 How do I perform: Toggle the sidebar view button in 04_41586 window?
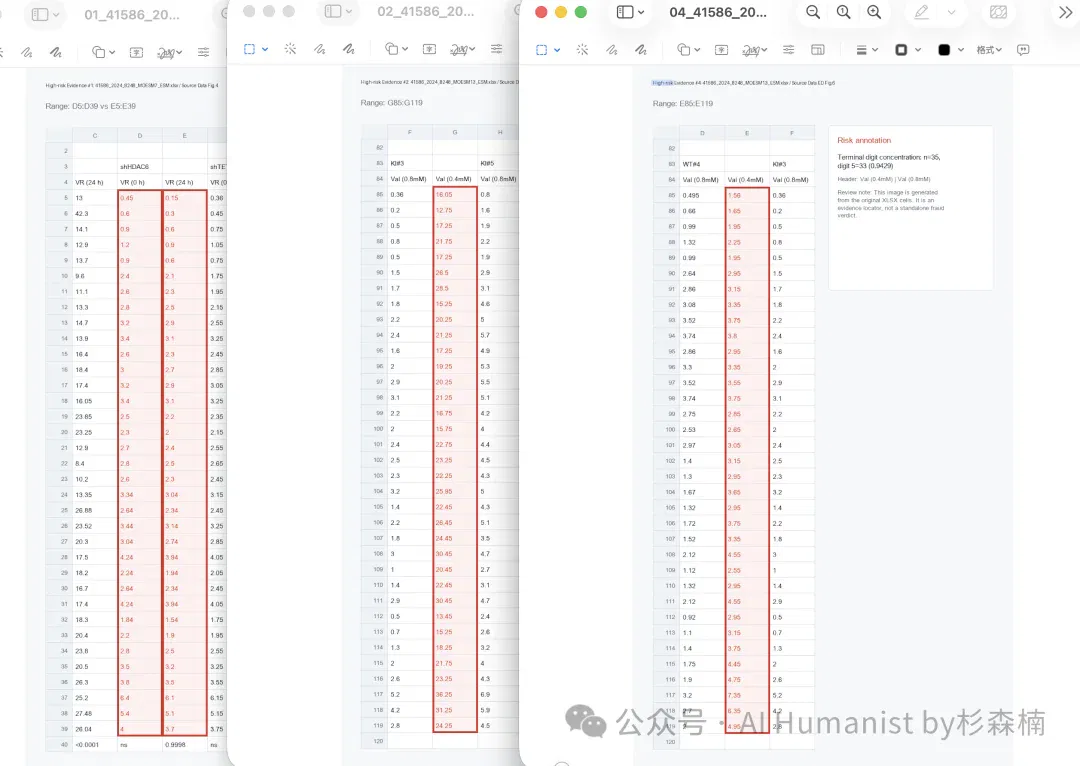click(625, 12)
